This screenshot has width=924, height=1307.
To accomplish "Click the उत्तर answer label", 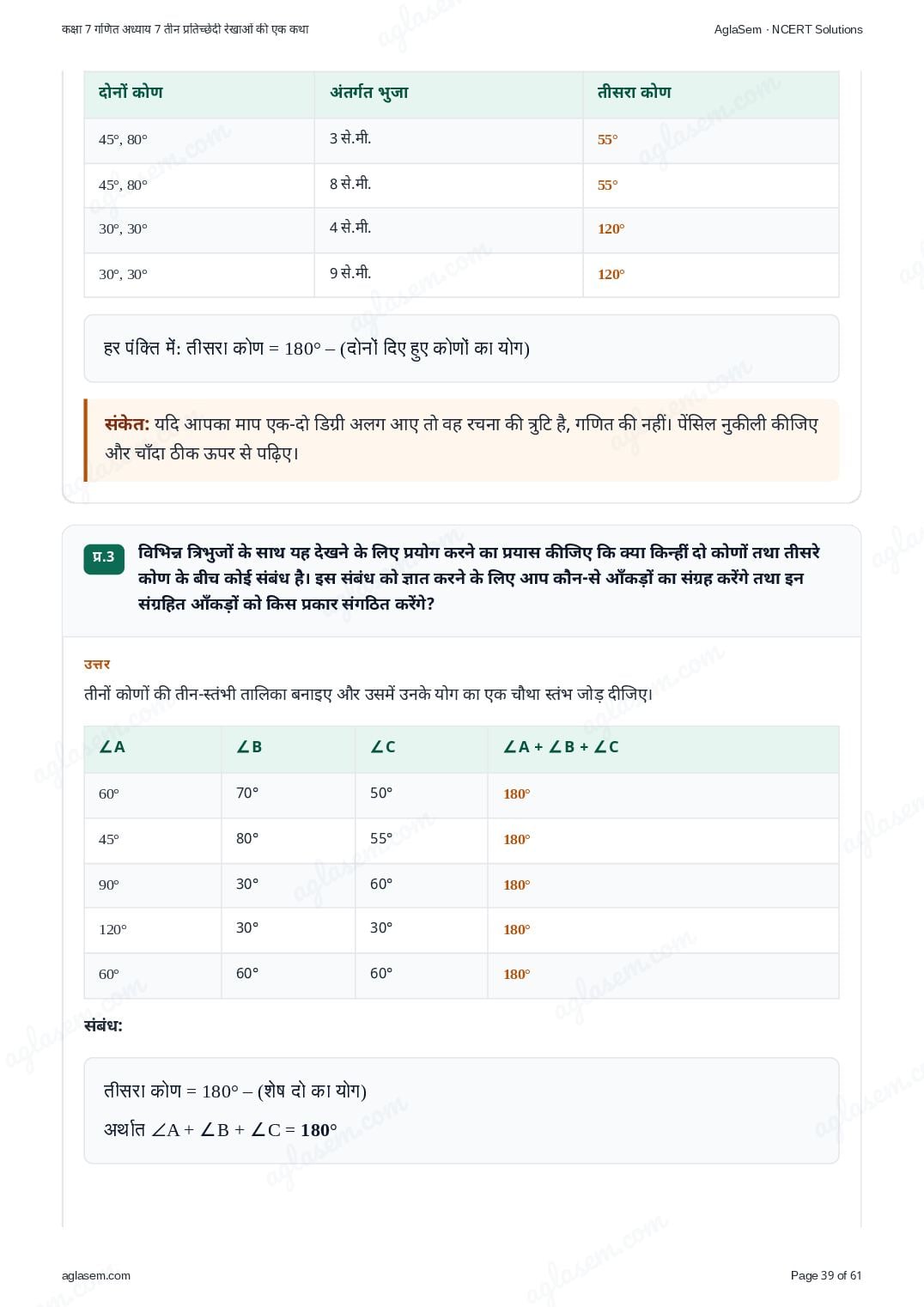I will click(x=97, y=664).
